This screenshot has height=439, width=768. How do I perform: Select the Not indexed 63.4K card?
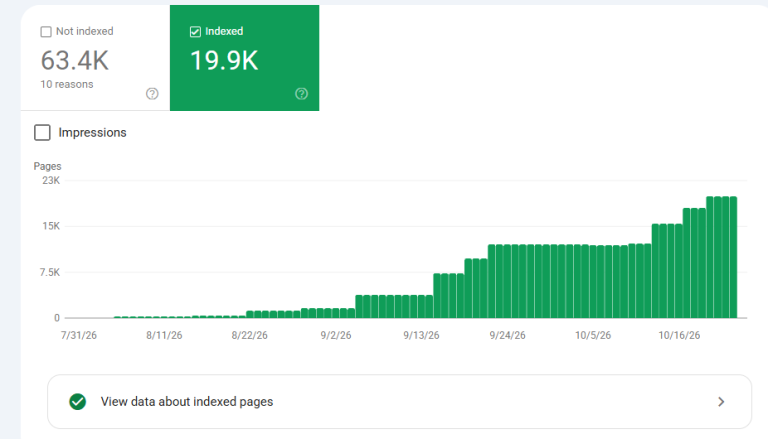tap(95, 58)
